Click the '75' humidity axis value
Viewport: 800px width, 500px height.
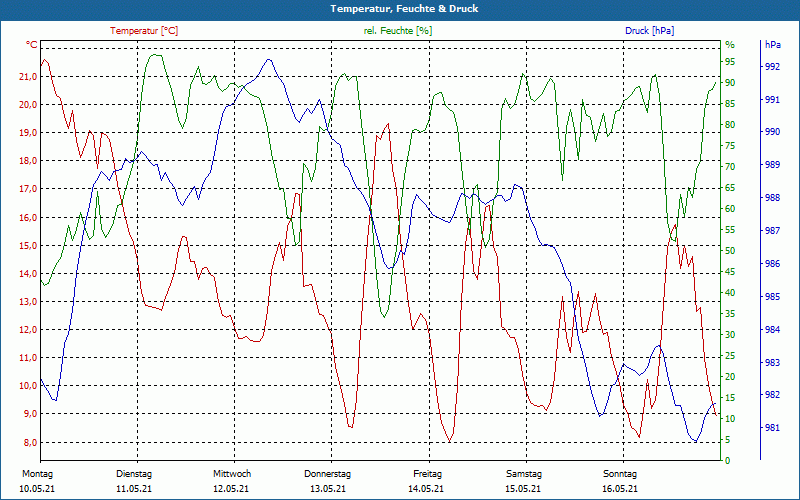point(730,146)
